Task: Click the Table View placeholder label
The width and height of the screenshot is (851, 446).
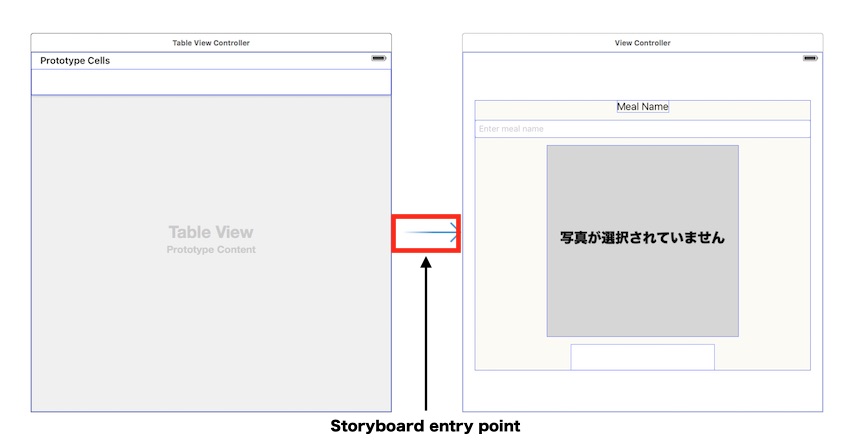Action: pyautogui.click(x=211, y=232)
